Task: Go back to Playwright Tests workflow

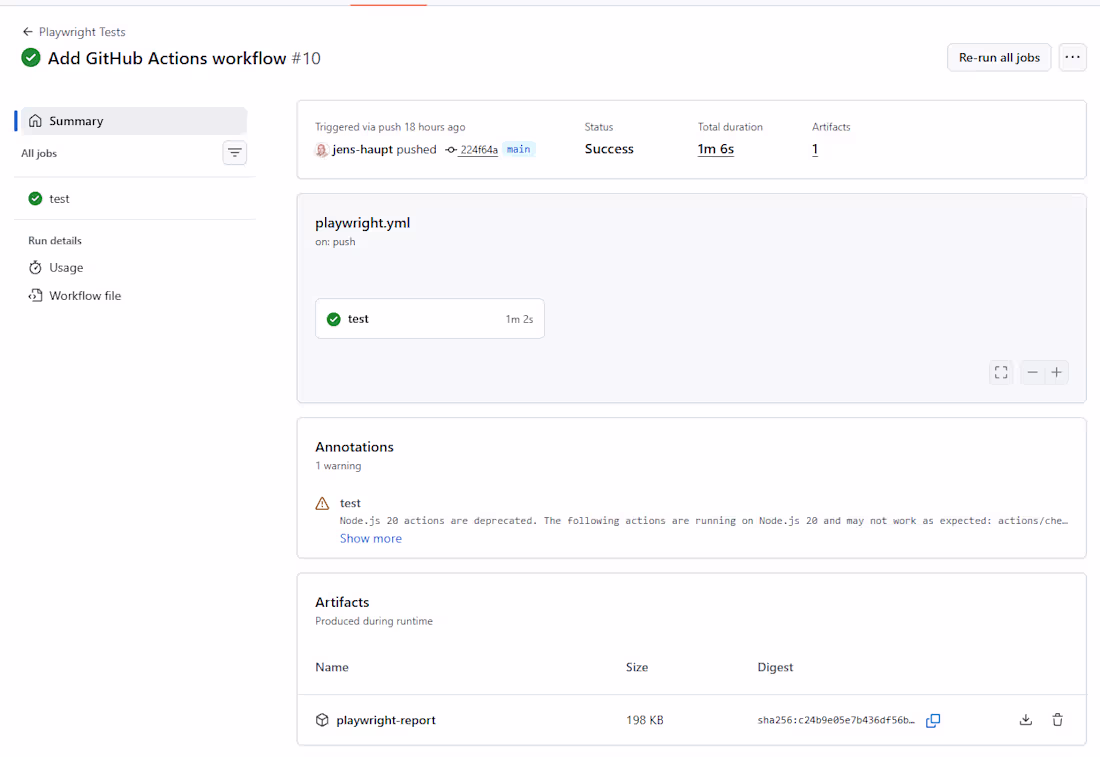Action: click(x=74, y=32)
